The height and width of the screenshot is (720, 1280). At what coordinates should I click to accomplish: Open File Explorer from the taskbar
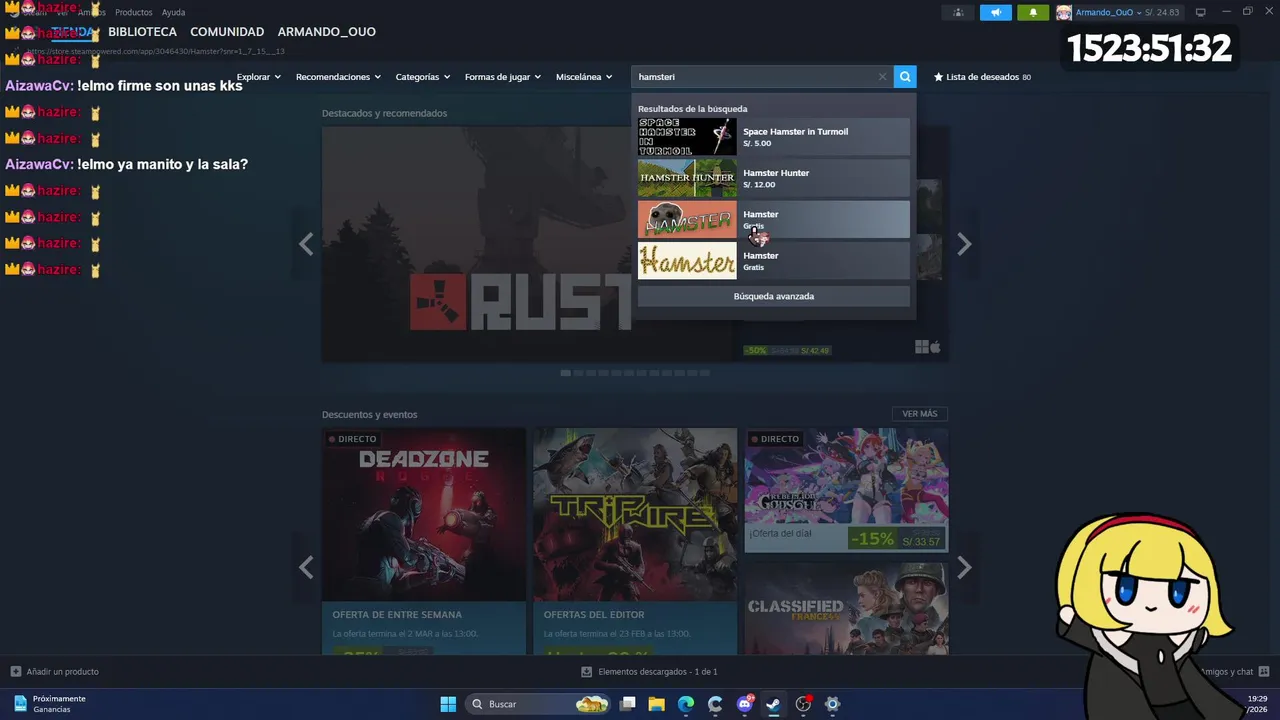point(657,704)
